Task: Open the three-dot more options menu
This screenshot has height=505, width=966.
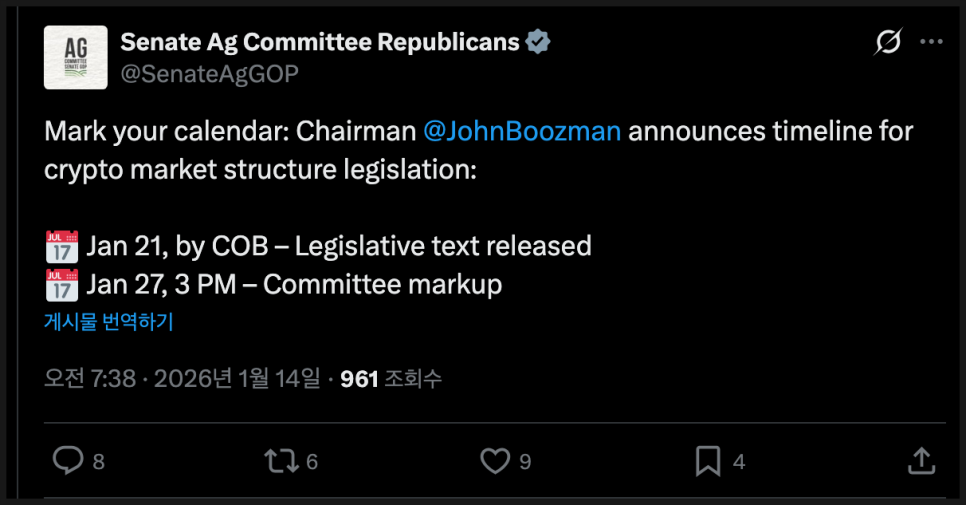Action: point(931,42)
